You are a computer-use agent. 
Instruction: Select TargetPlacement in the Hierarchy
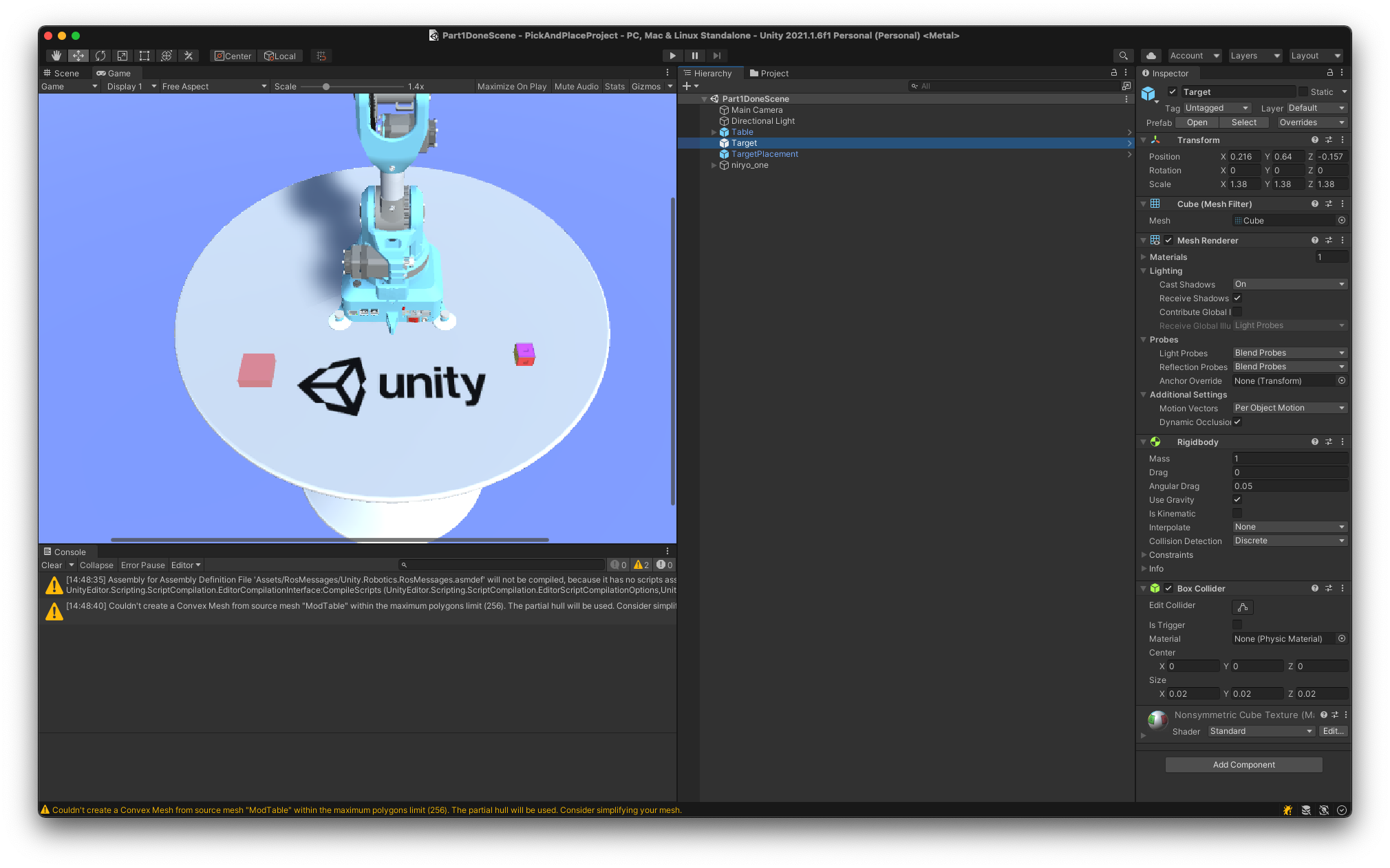pos(764,153)
